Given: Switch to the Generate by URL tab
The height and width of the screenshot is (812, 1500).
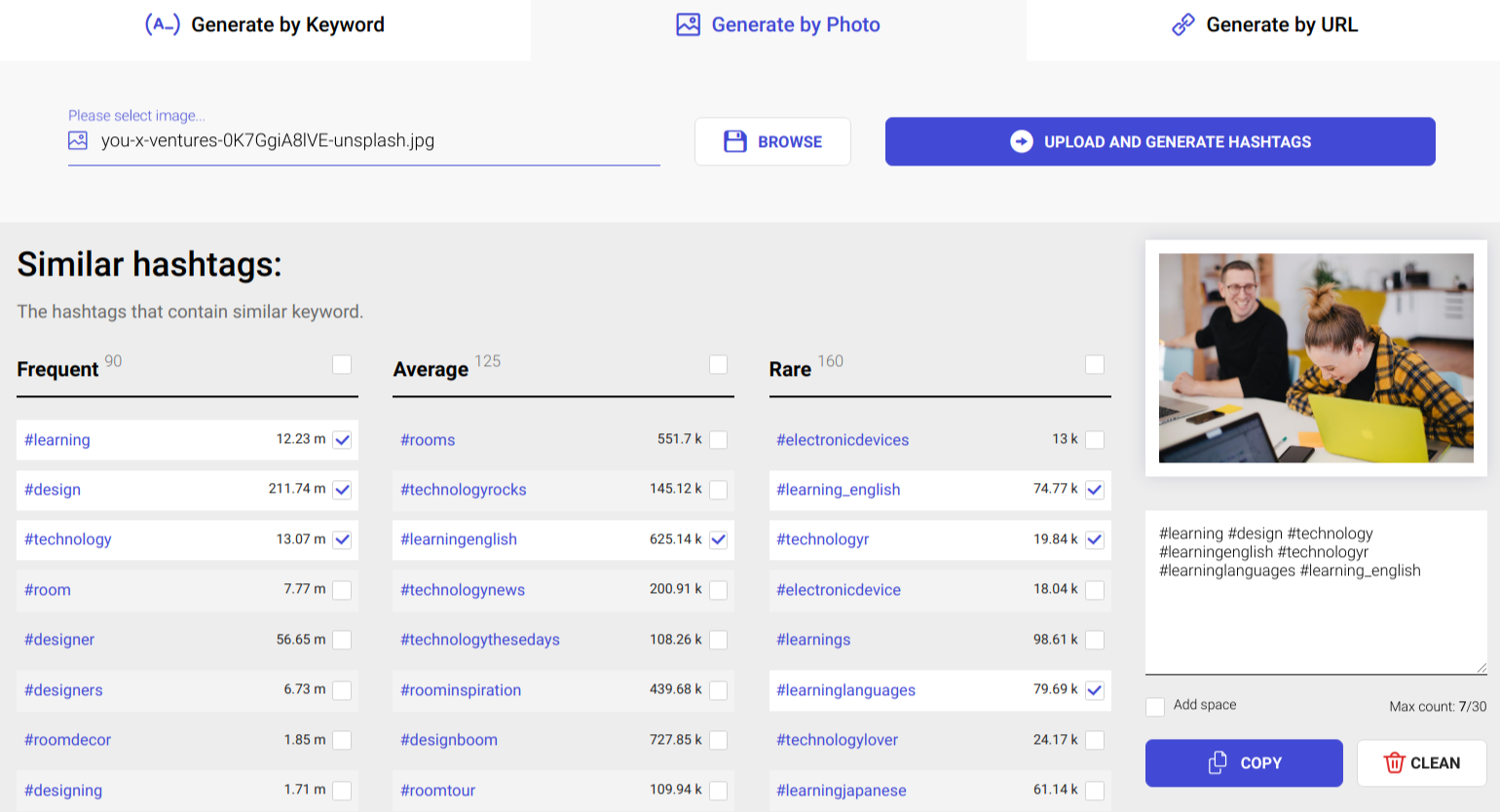Looking at the screenshot, I should coord(1264,25).
